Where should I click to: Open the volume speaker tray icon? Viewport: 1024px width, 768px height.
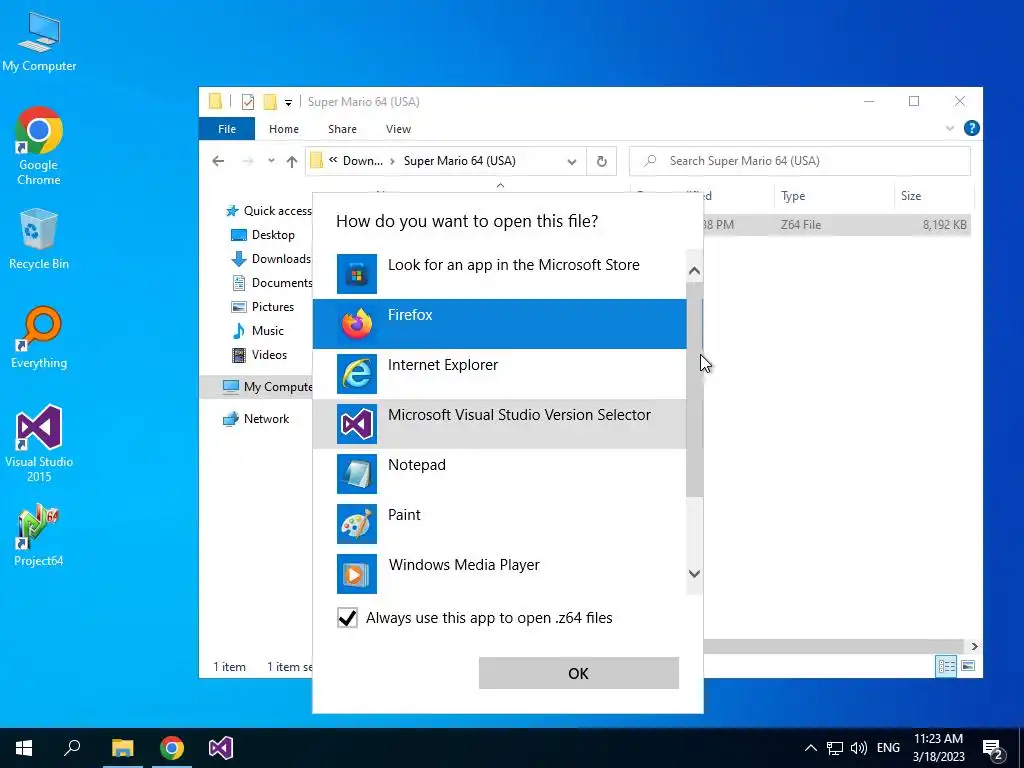(x=859, y=748)
